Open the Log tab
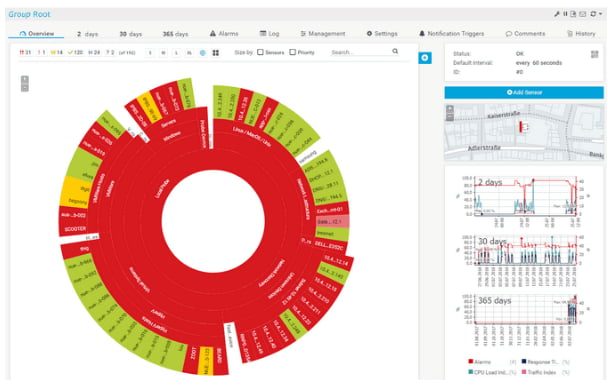This screenshot has width=608, height=387. coord(269,34)
